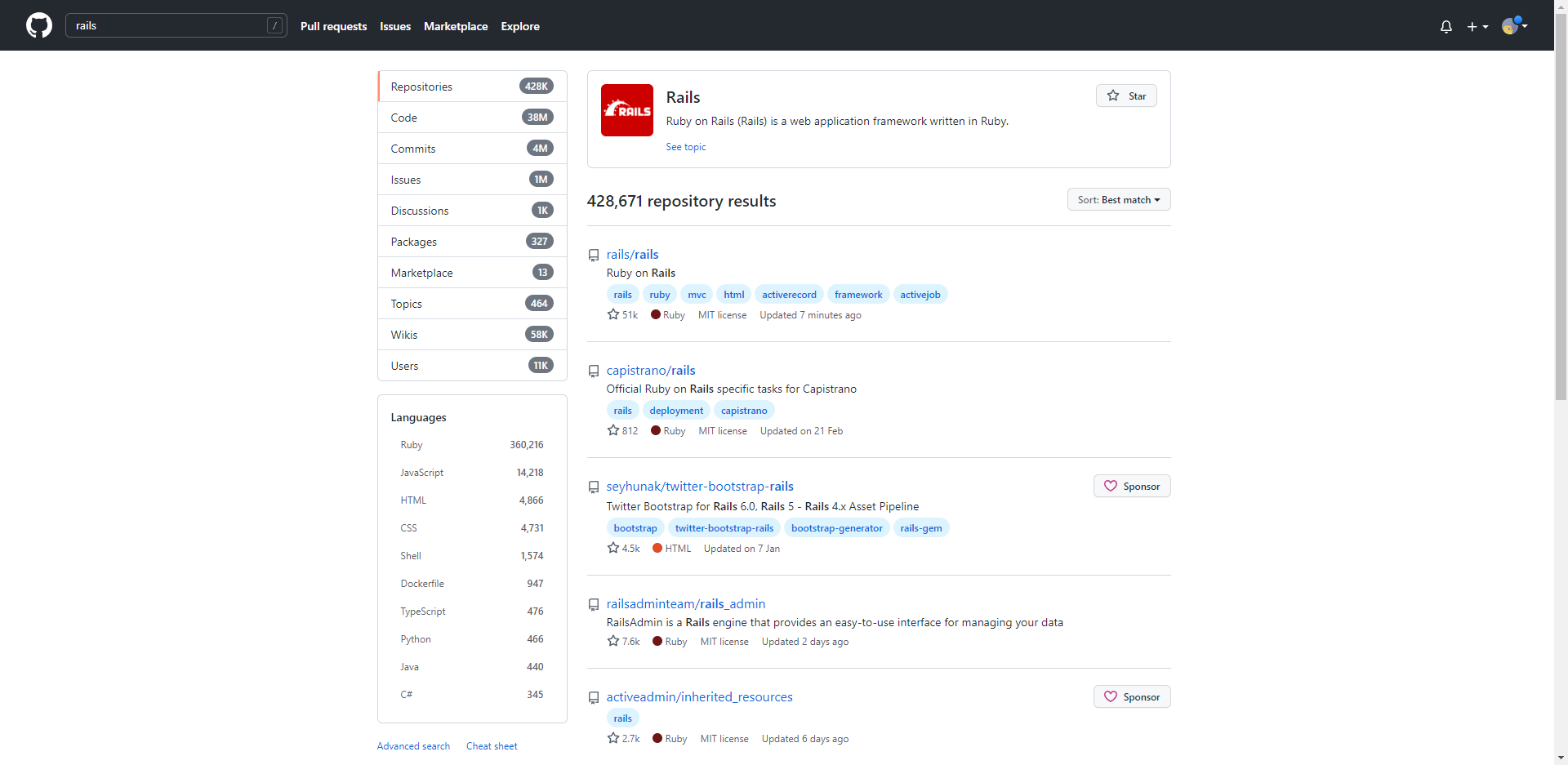Click the 812 star count of capistrano/rails
The height and width of the screenshot is (765, 1568).
[622, 430]
